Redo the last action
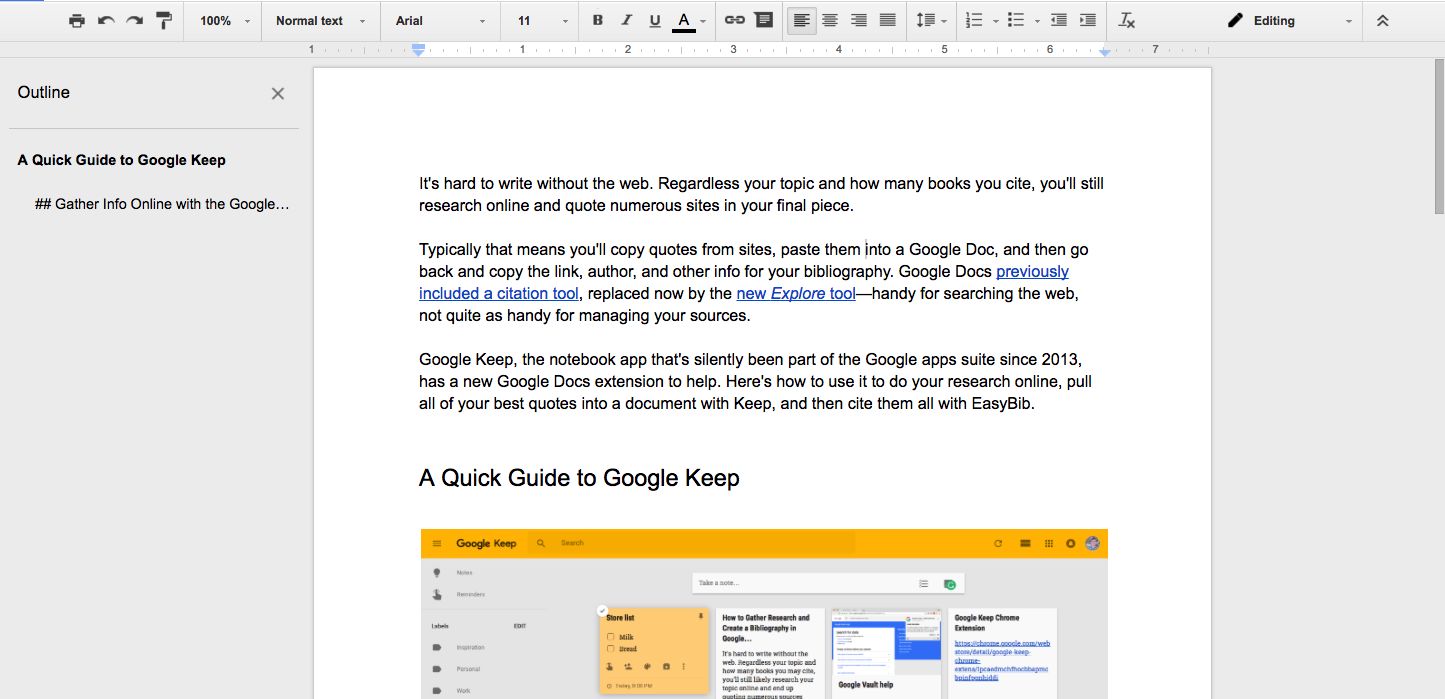 (134, 20)
